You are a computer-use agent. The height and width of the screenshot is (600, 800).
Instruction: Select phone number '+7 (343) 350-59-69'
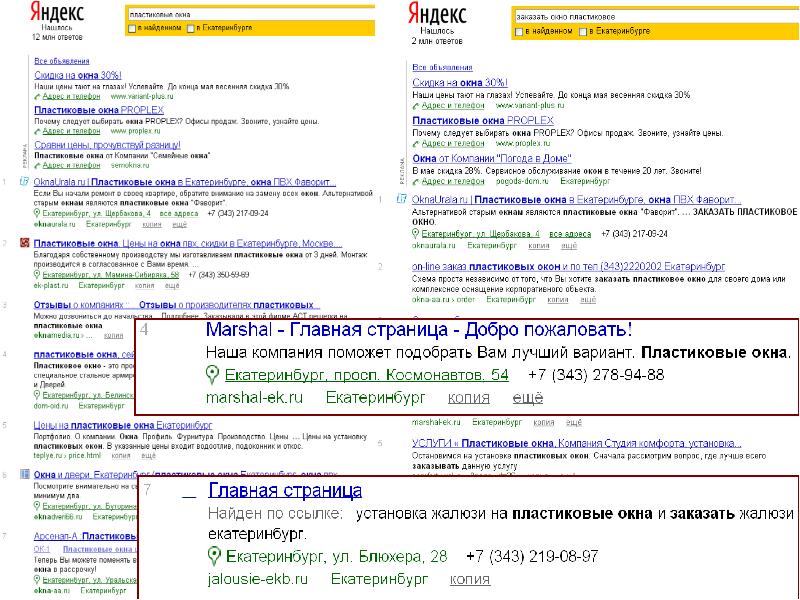(x=219, y=274)
